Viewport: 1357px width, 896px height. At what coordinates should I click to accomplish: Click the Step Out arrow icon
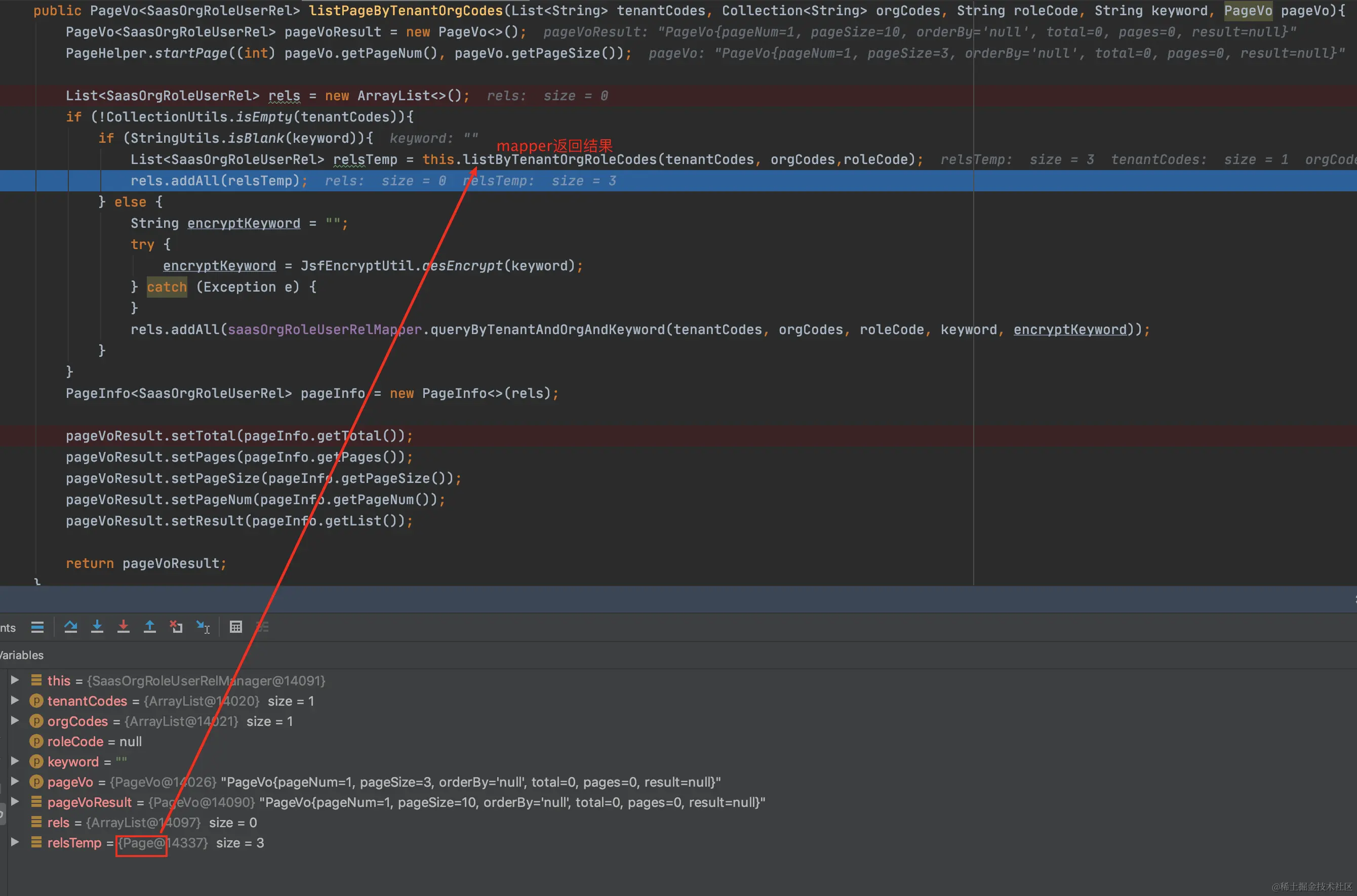[x=150, y=627]
